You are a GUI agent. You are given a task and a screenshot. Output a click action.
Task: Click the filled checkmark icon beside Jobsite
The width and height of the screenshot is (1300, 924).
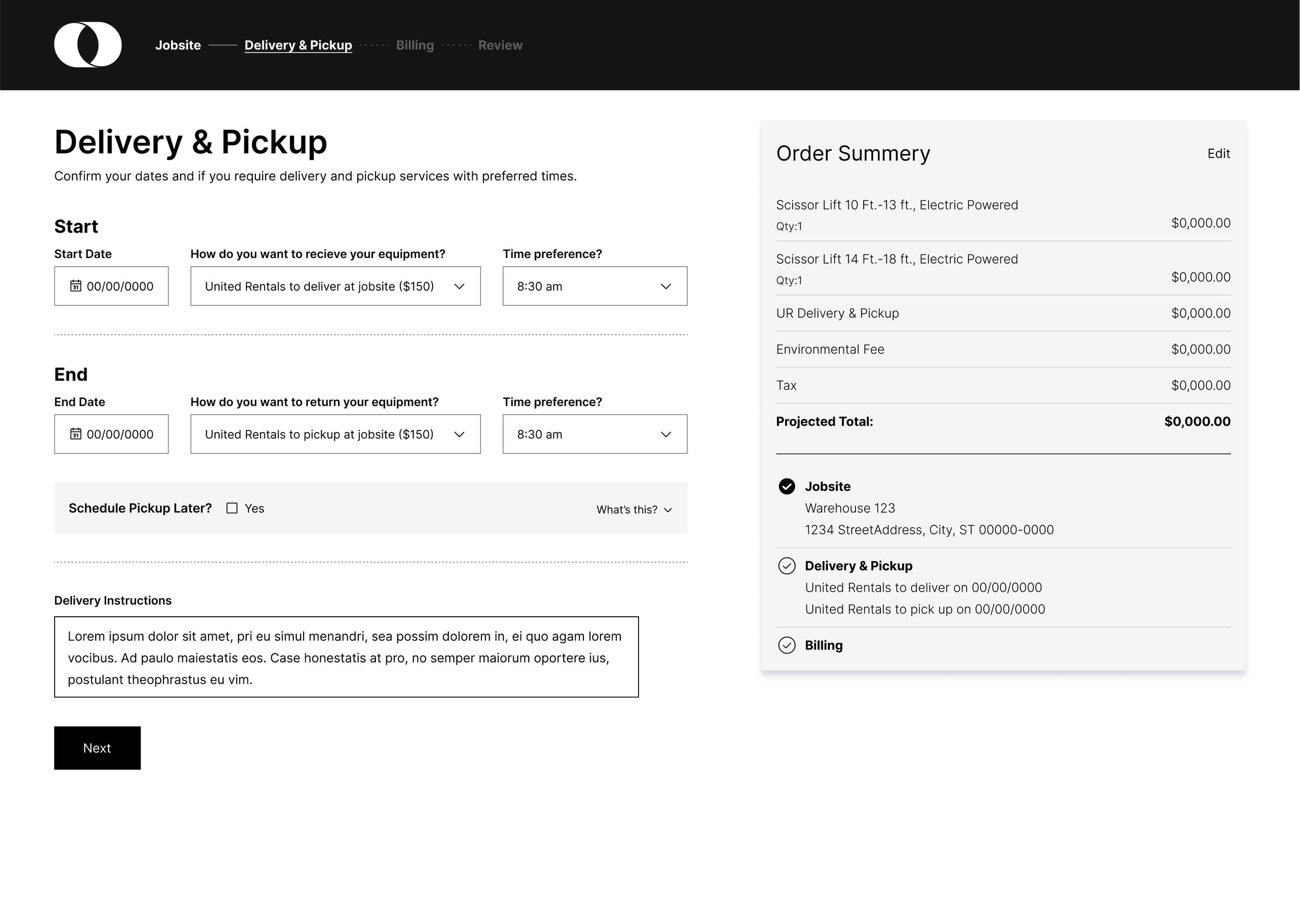coord(786,487)
